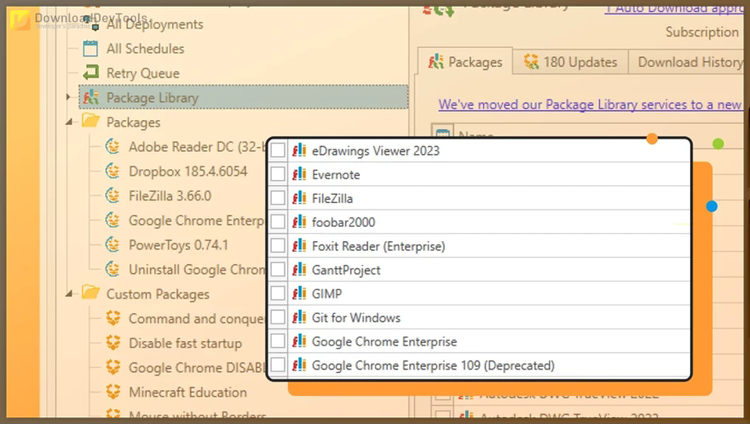Open the Auto Download approvals link
This screenshot has width=750, height=424.
674,9
